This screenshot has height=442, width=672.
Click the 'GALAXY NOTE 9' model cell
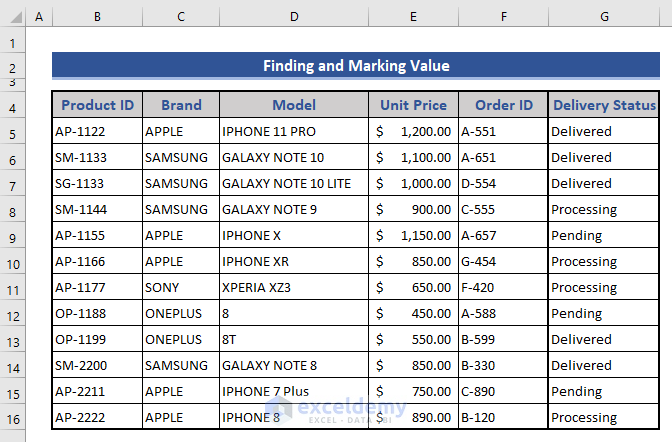point(294,209)
